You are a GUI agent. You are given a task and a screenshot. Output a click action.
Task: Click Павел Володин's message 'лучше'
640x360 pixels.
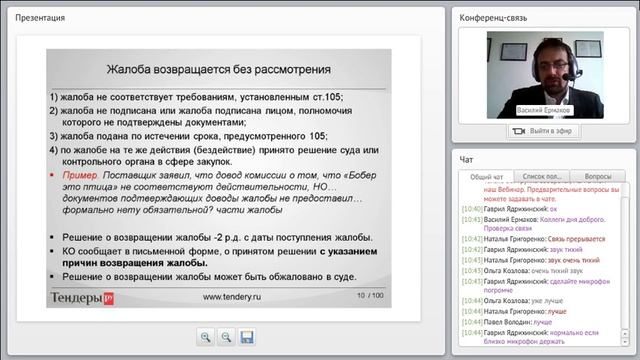pos(542,322)
